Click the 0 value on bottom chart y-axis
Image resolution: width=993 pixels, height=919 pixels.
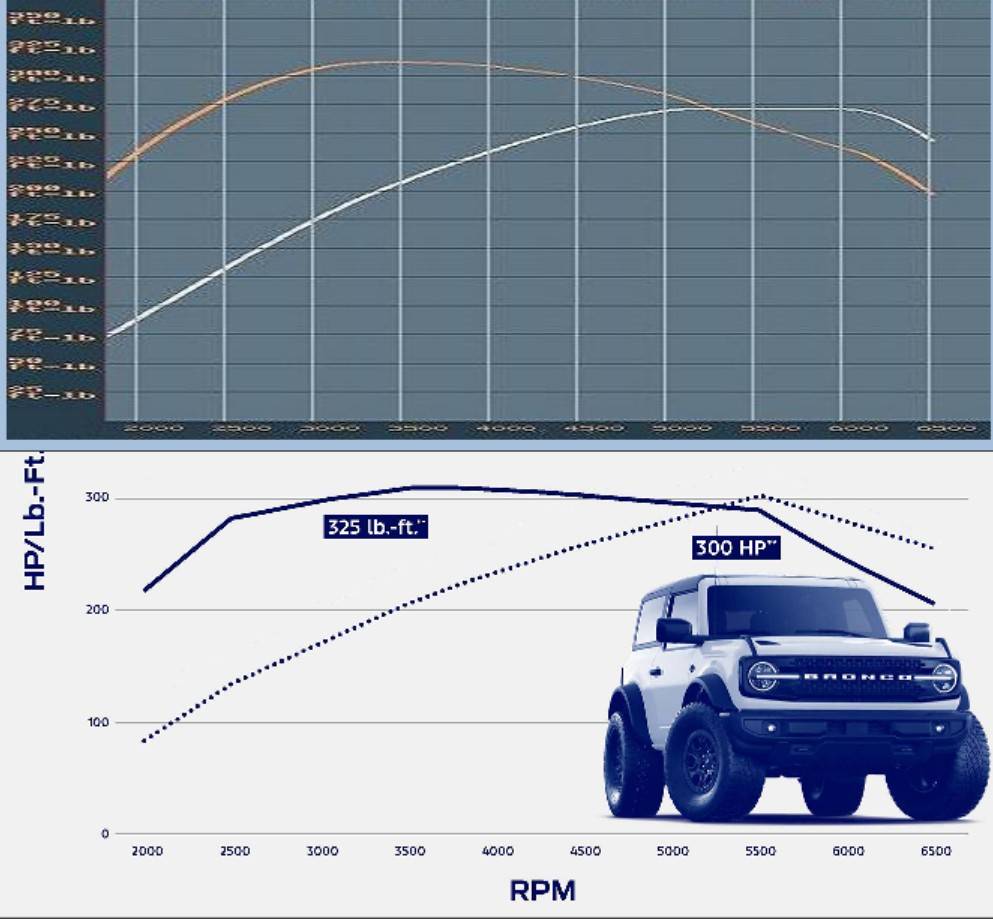[105, 834]
